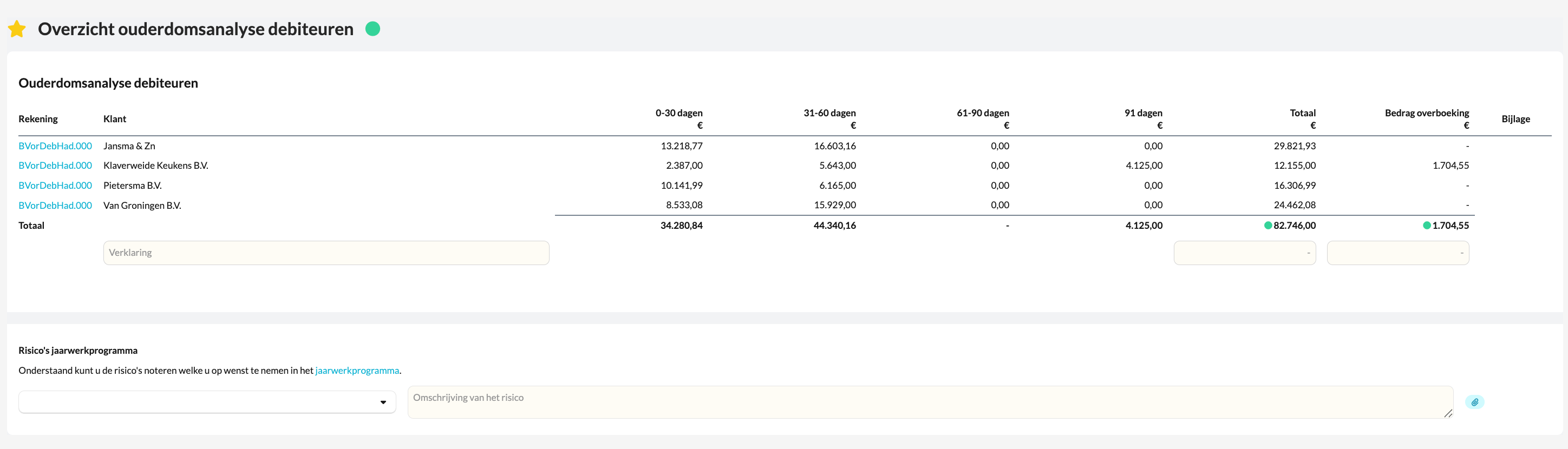
Task: Open BVorDebHad.000 account for Jansma & Zn
Action: tap(55, 146)
